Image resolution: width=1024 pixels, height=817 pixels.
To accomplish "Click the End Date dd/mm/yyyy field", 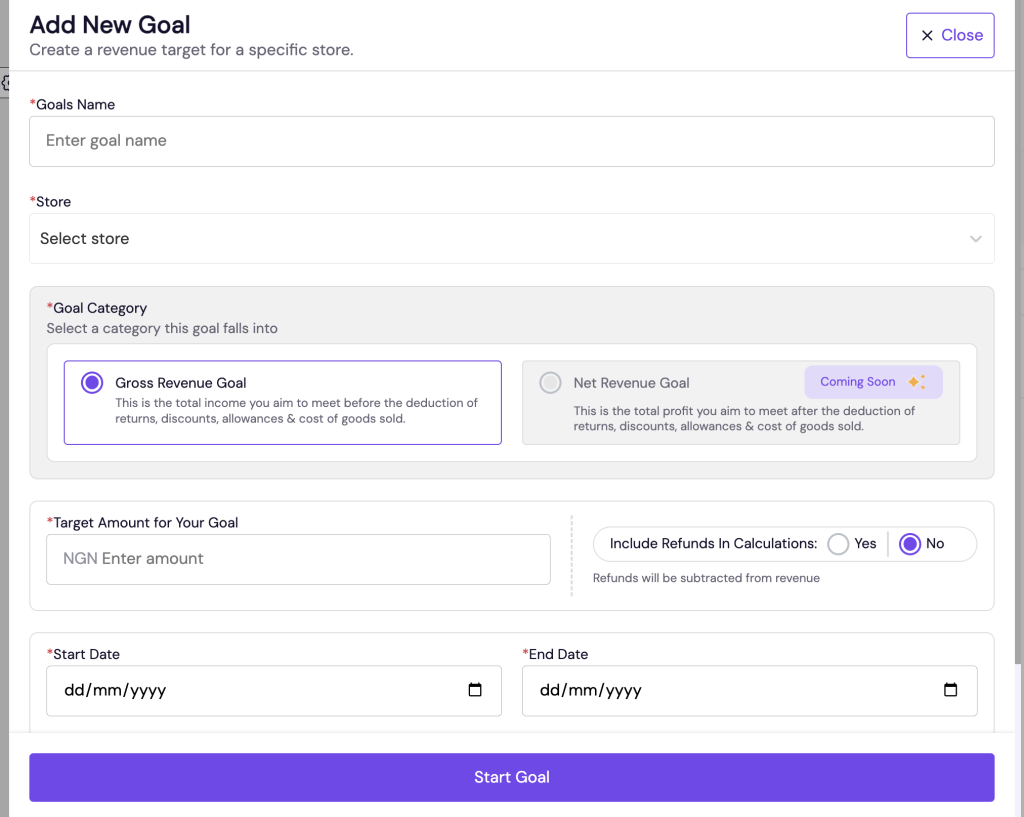I will point(720,690).
